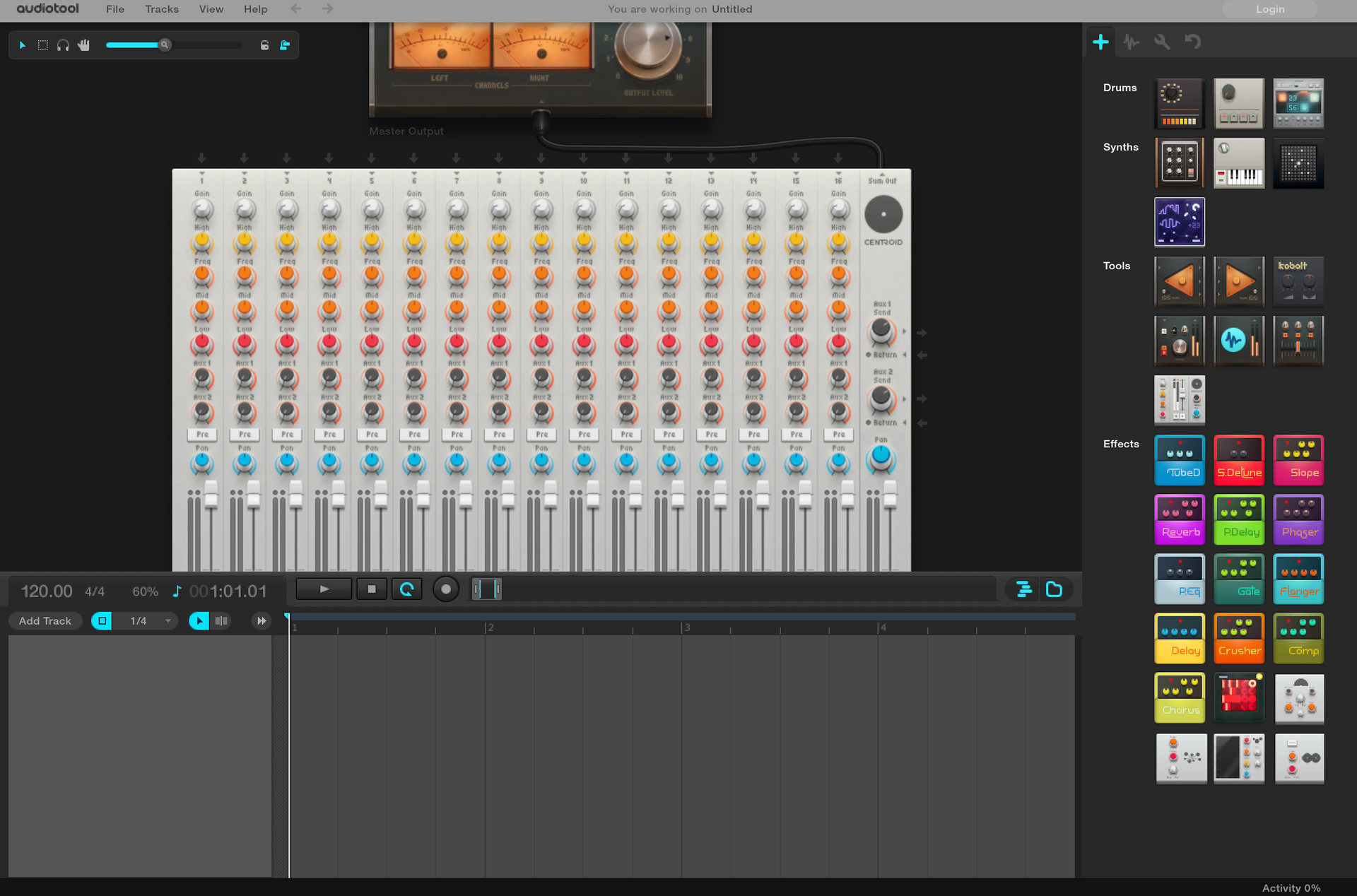Click the 120.00 tempo field
Viewport: 1357px width, 896px height.
pyautogui.click(x=47, y=591)
